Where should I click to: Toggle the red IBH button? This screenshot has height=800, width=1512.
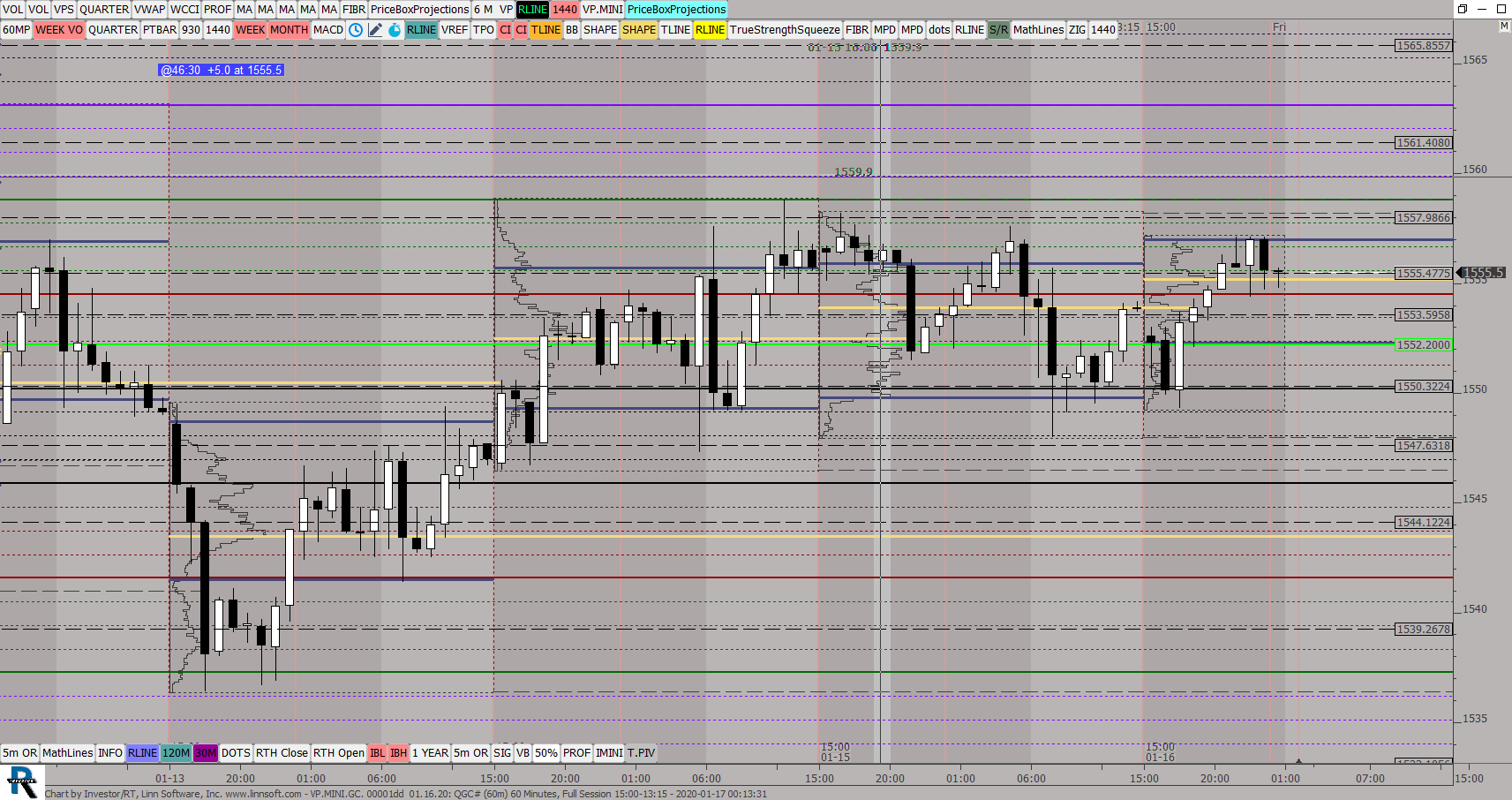point(399,753)
